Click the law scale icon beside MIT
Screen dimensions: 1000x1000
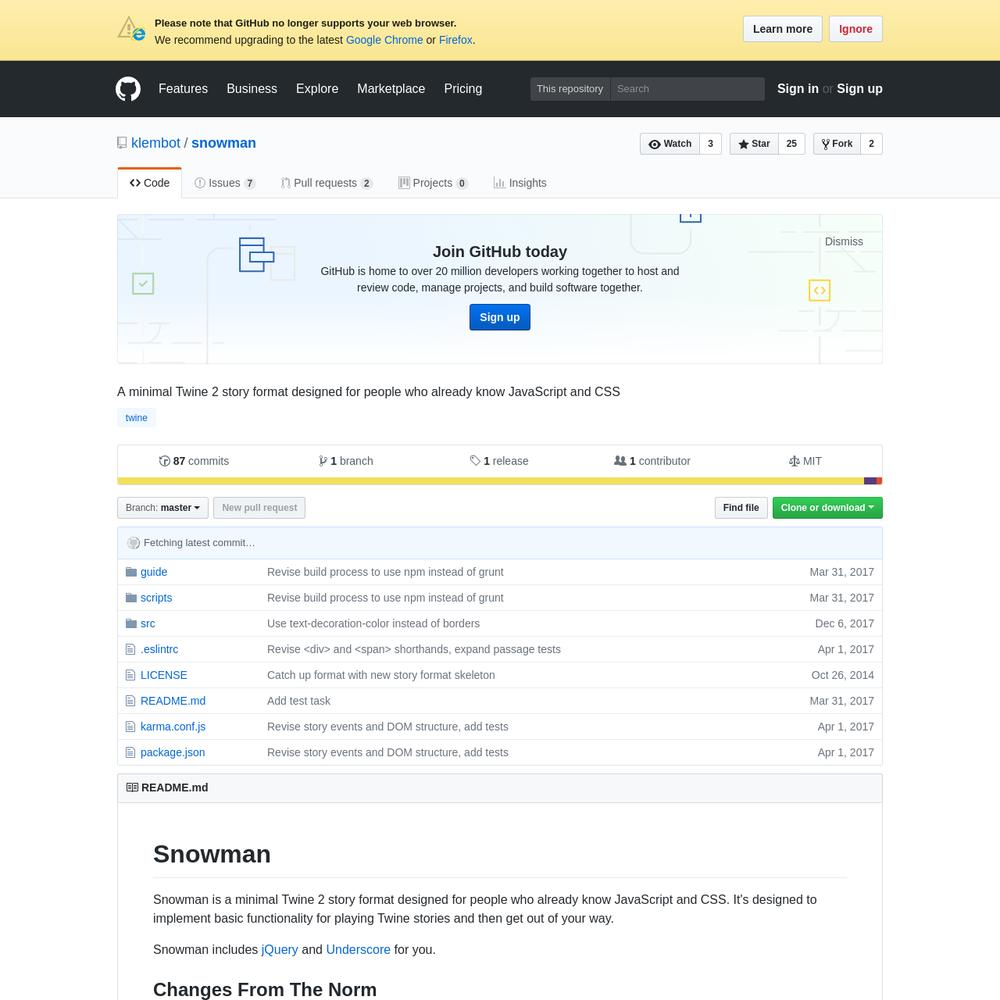coord(794,461)
